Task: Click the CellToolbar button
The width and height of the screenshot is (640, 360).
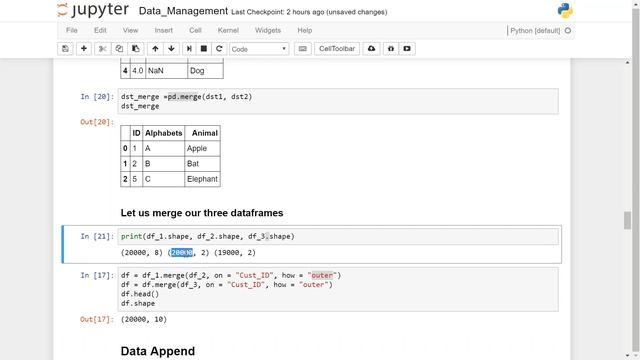Action: click(x=337, y=49)
